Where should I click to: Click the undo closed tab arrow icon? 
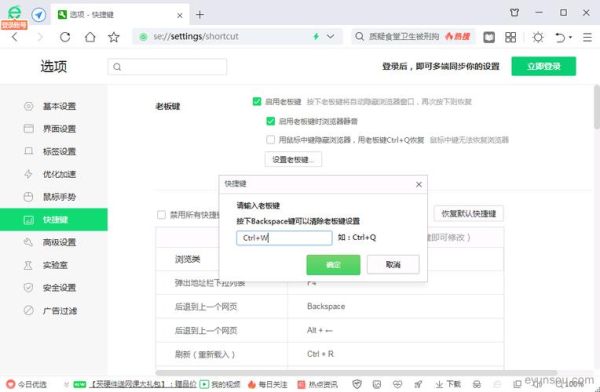tap(560, 38)
